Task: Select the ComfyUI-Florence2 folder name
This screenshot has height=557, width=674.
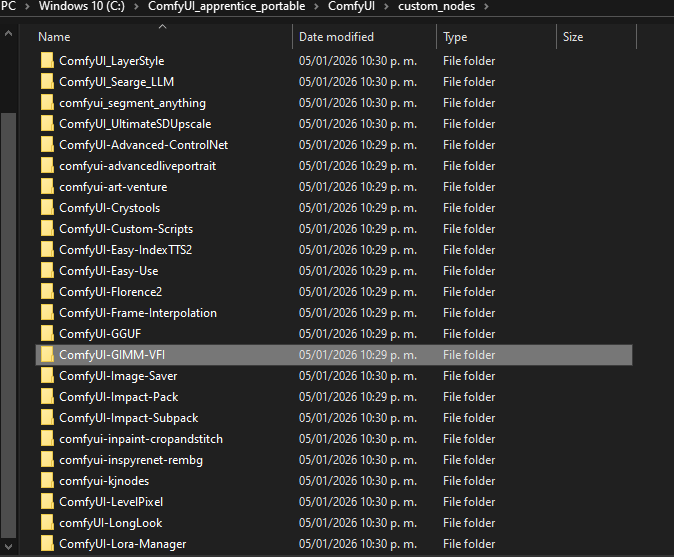Action: point(110,292)
